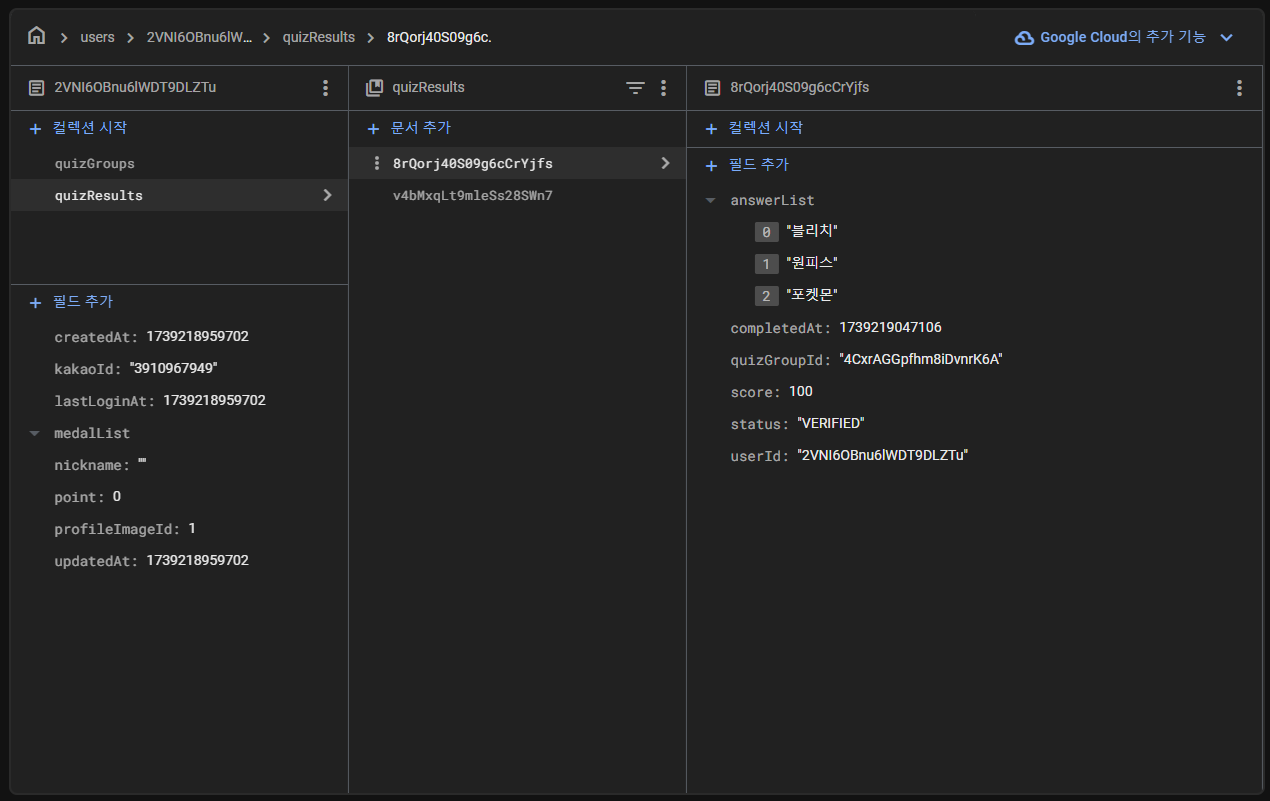Open the filter icon in the quizResults panel
This screenshot has height=801, width=1270.
point(636,88)
